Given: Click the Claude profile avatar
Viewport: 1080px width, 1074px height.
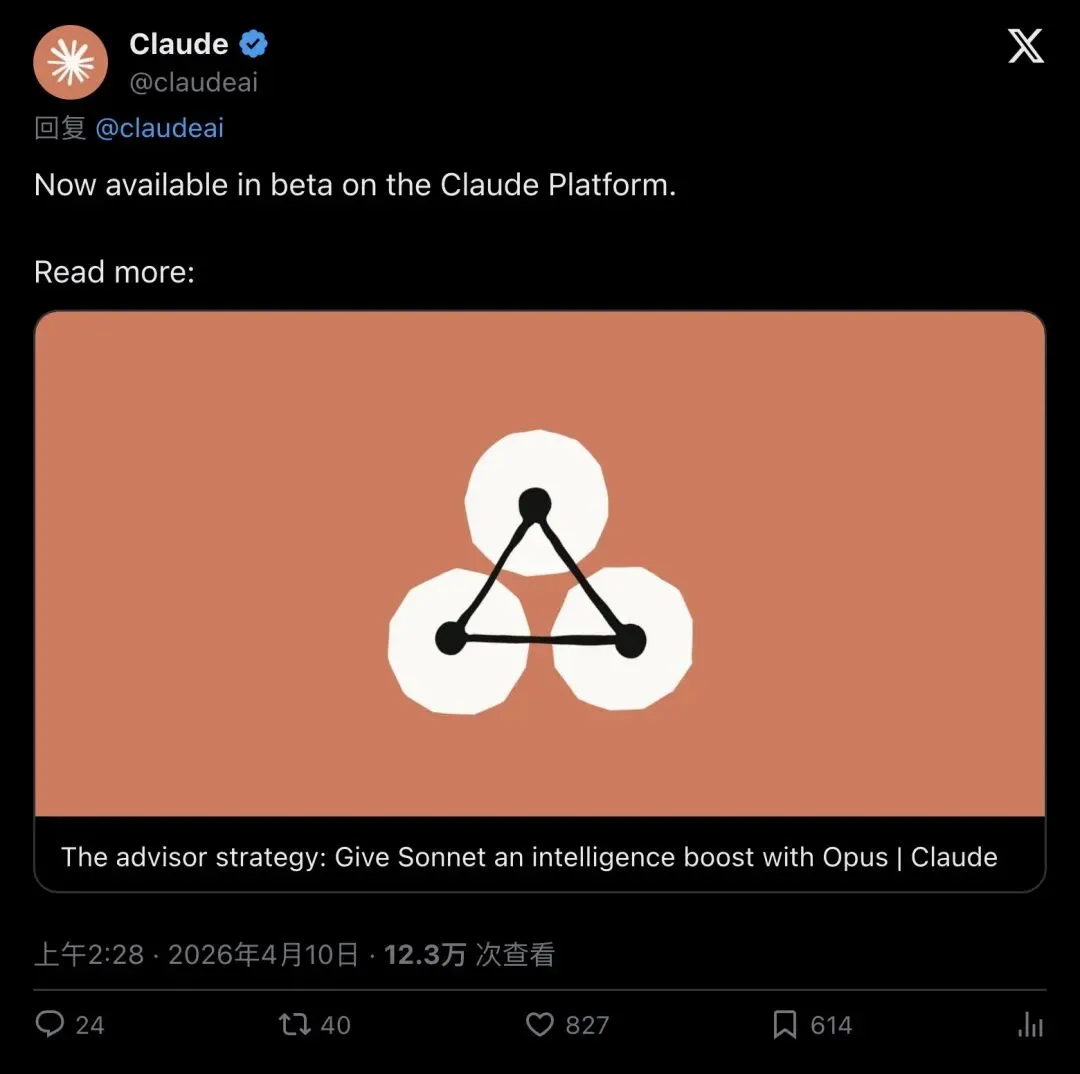Looking at the screenshot, I should [70, 63].
